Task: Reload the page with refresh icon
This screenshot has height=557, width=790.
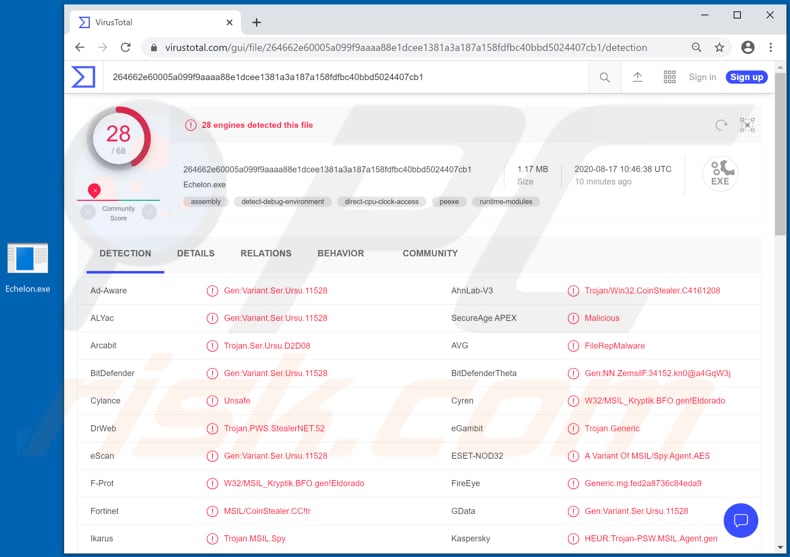Action: [x=126, y=47]
